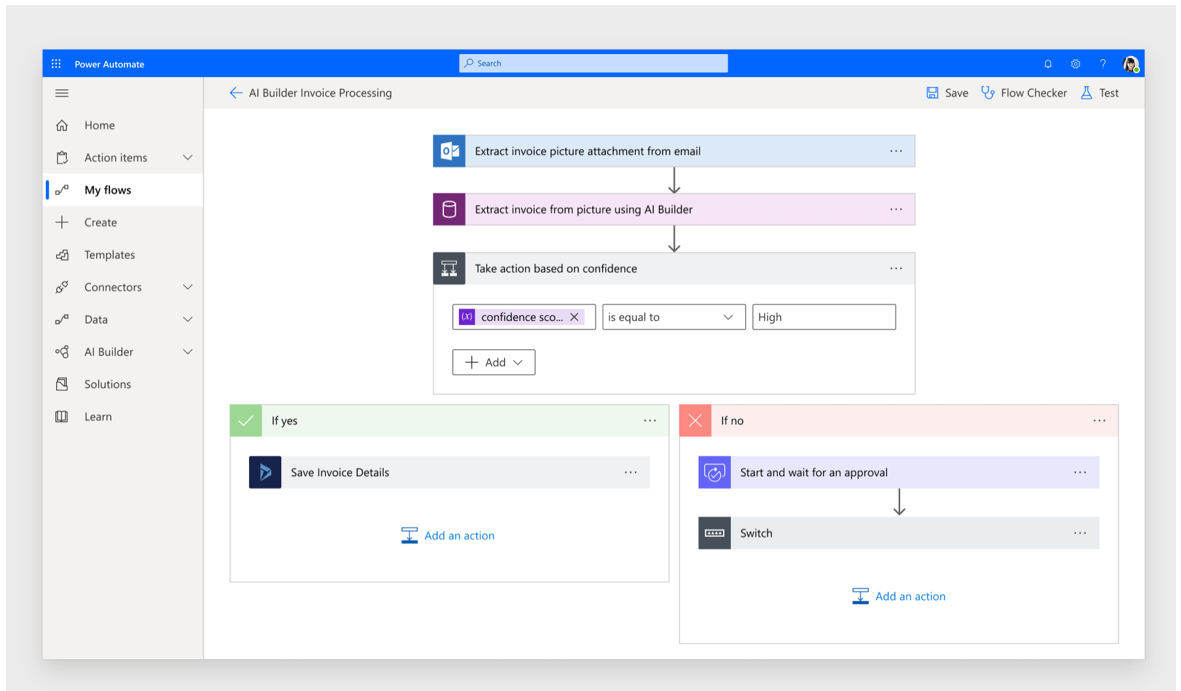Save the flow

[x=948, y=93]
